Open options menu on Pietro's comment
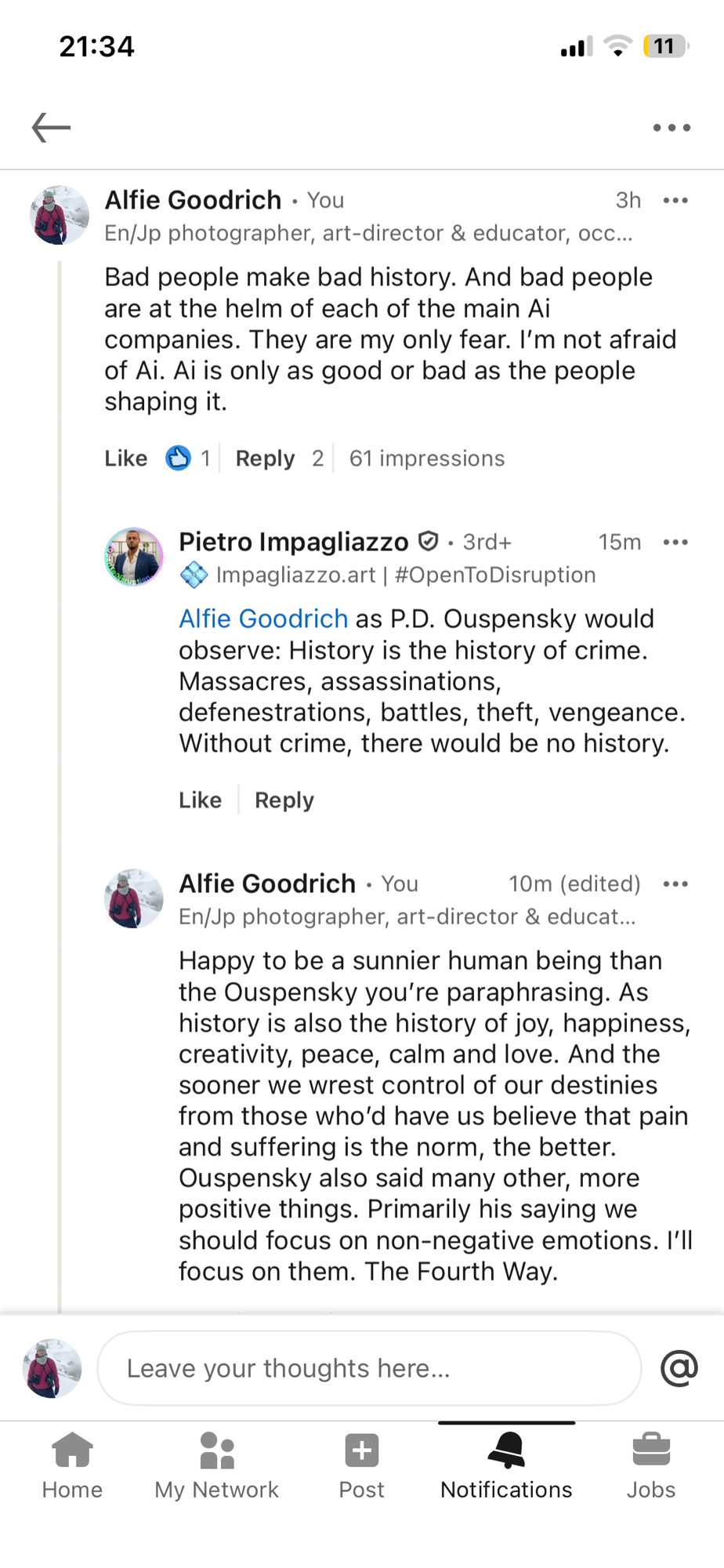Viewport: 724px width, 1568px height. click(x=675, y=543)
